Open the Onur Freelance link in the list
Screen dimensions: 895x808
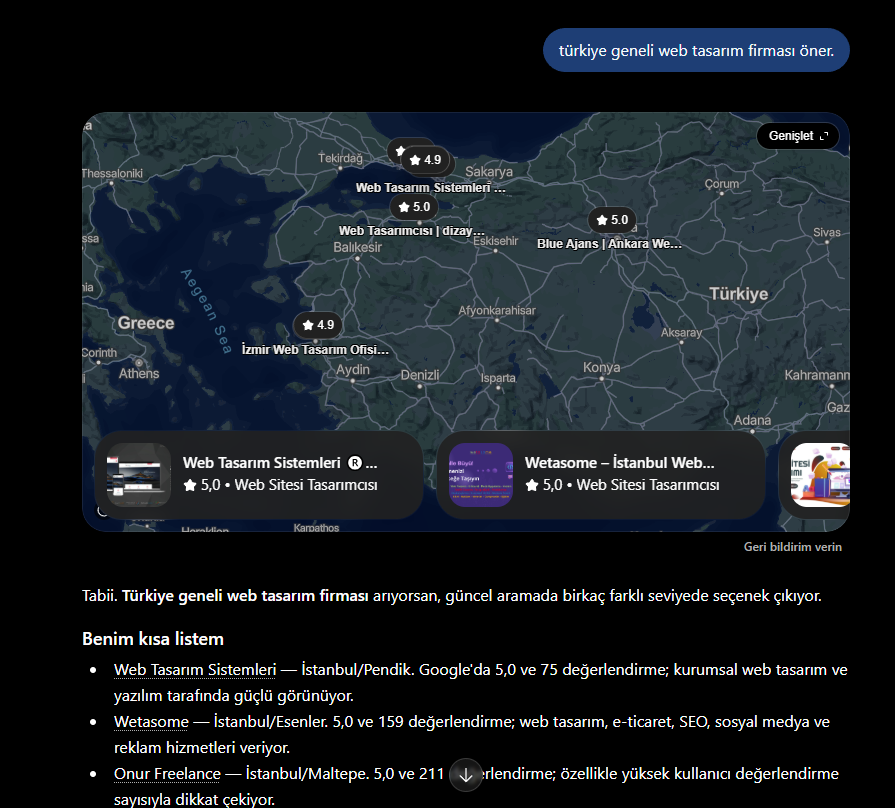tap(167, 774)
